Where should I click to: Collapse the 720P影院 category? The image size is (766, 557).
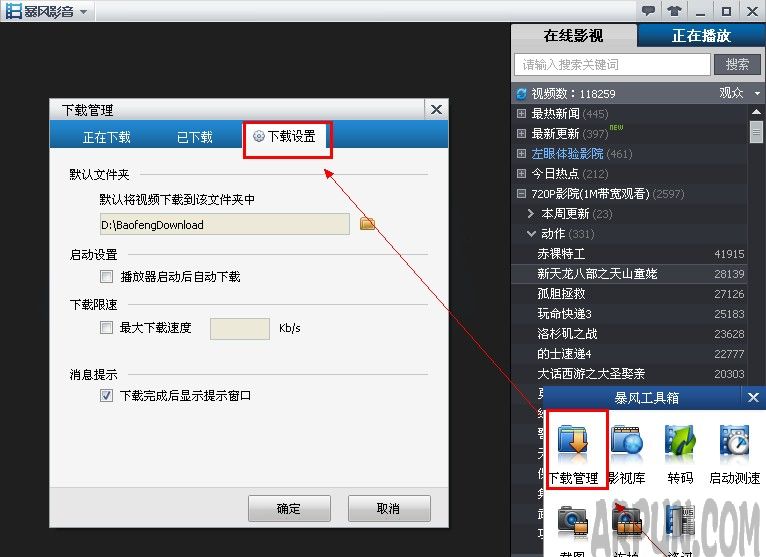click(521, 193)
